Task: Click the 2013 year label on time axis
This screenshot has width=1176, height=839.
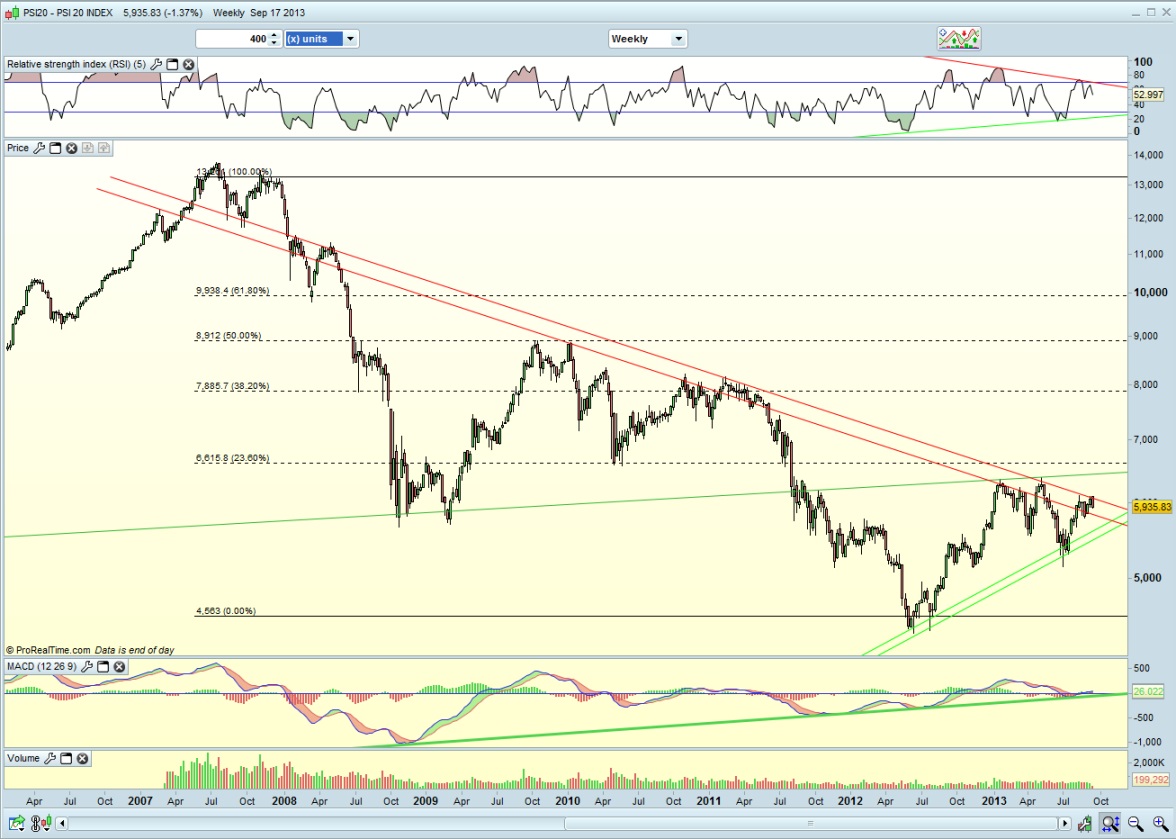Action: [x=994, y=801]
